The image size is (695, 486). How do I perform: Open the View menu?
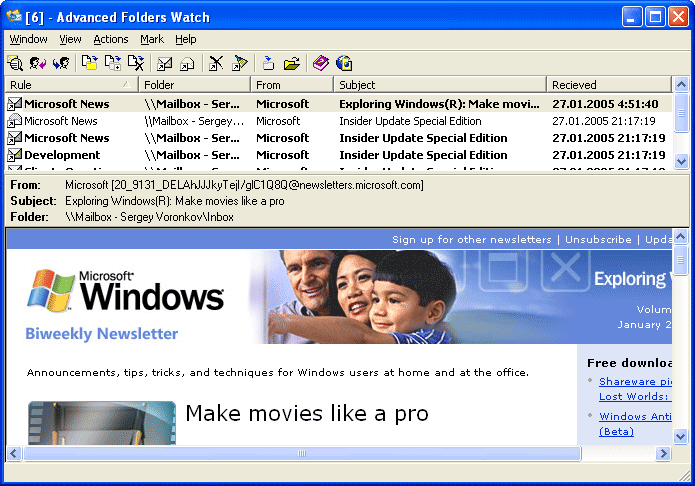tap(70, 39)
